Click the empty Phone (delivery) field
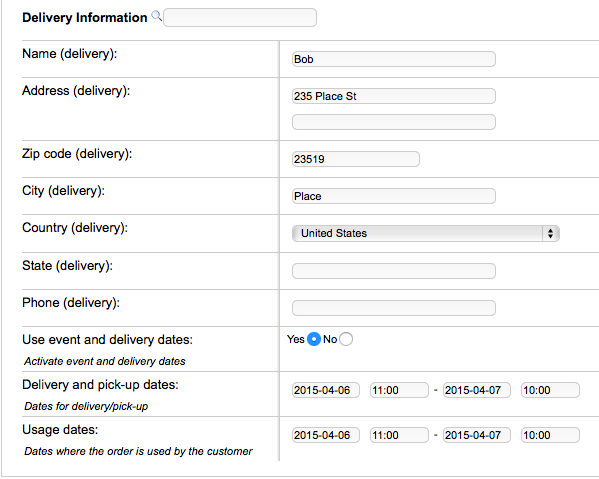 click(394, 308)
